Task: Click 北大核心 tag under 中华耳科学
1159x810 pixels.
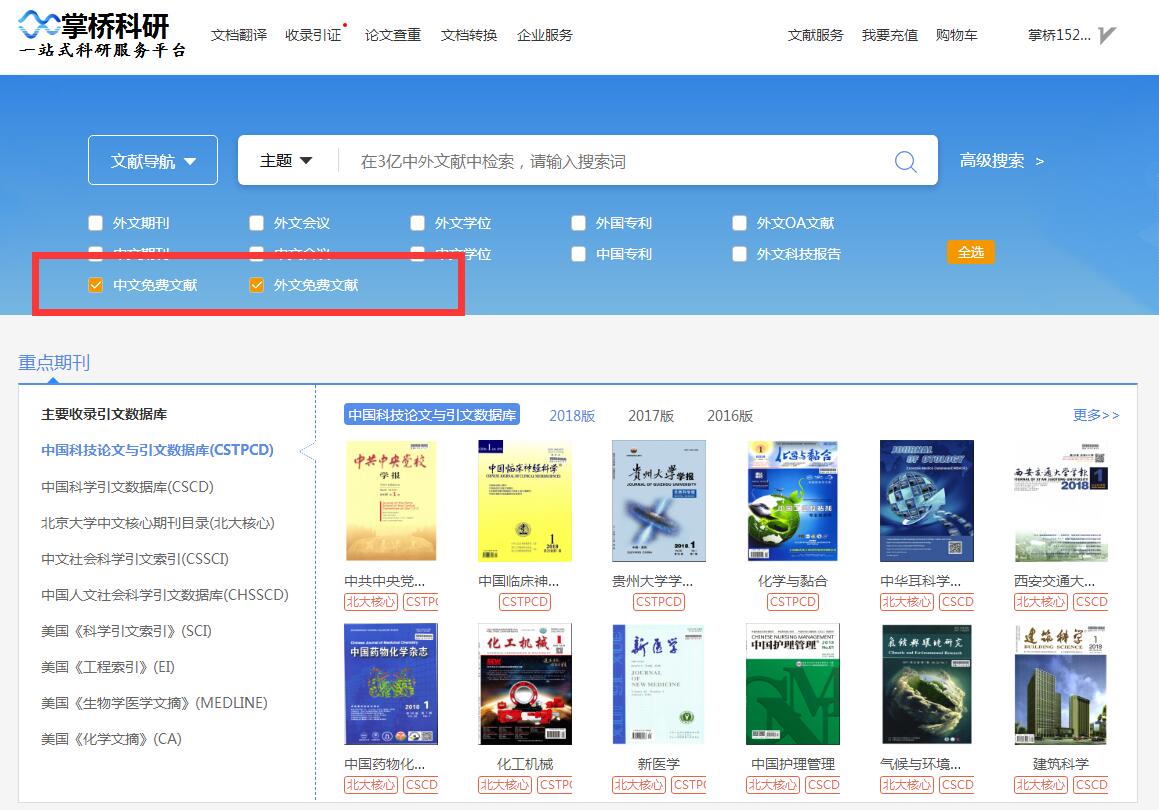Action: [907, 602]
